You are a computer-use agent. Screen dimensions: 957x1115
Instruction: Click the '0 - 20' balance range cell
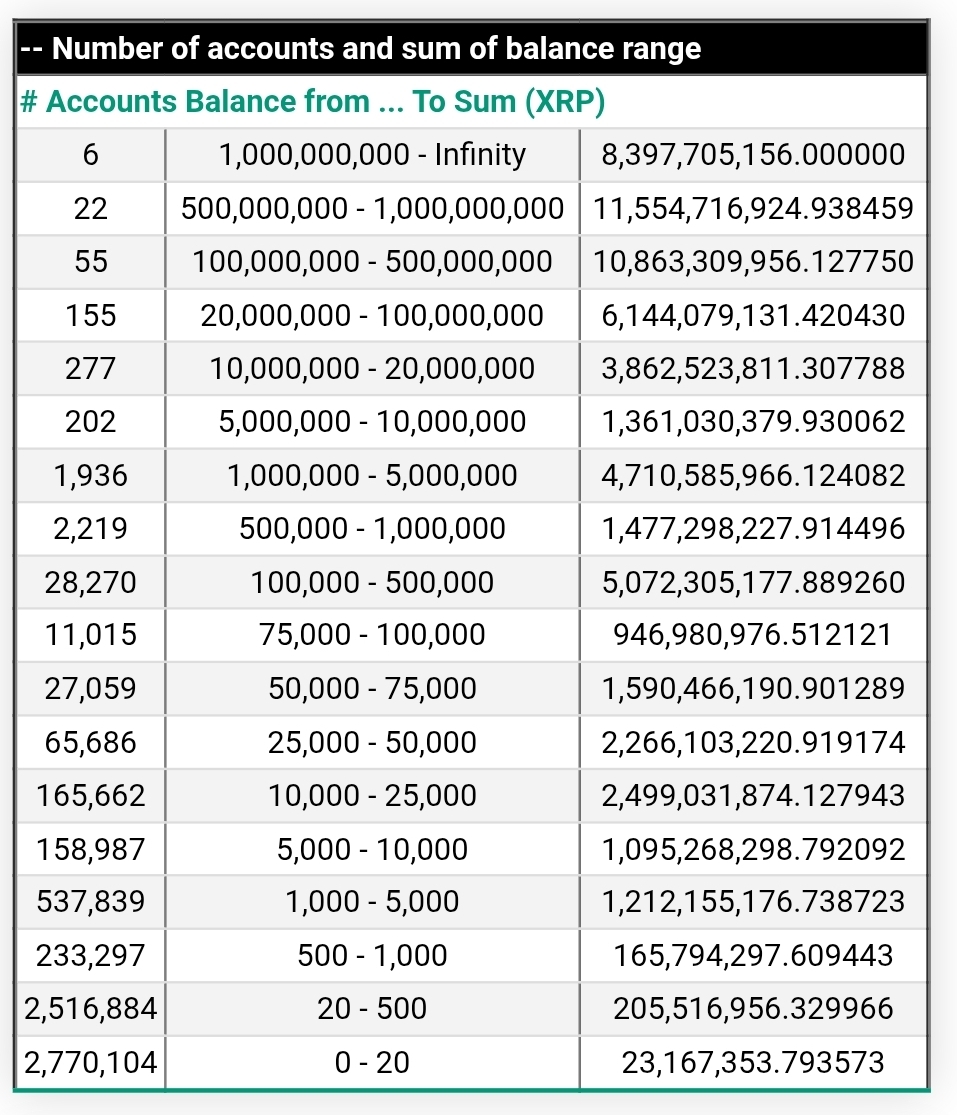pos(372,1062)
